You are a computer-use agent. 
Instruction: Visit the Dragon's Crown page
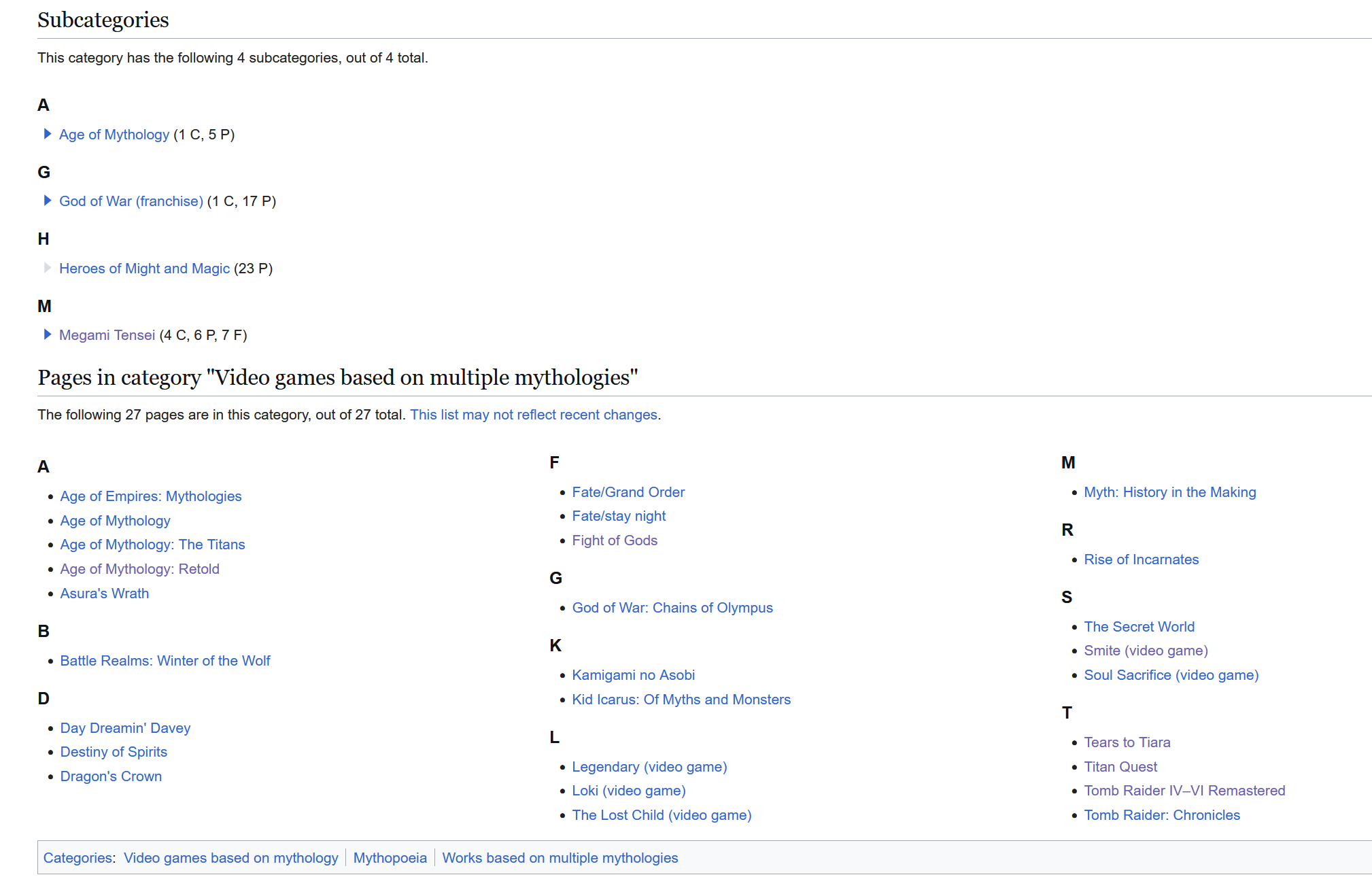(111, 776)
